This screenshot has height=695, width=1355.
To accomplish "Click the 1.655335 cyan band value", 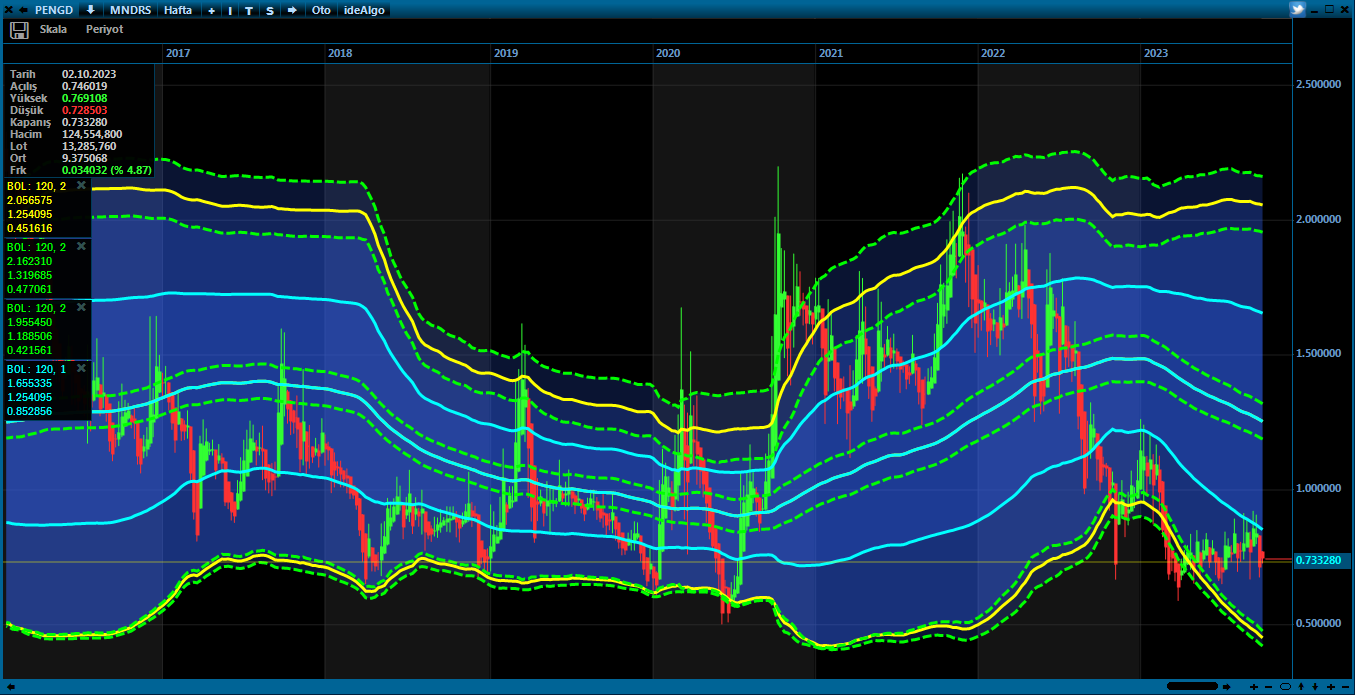I will (29, 383).
